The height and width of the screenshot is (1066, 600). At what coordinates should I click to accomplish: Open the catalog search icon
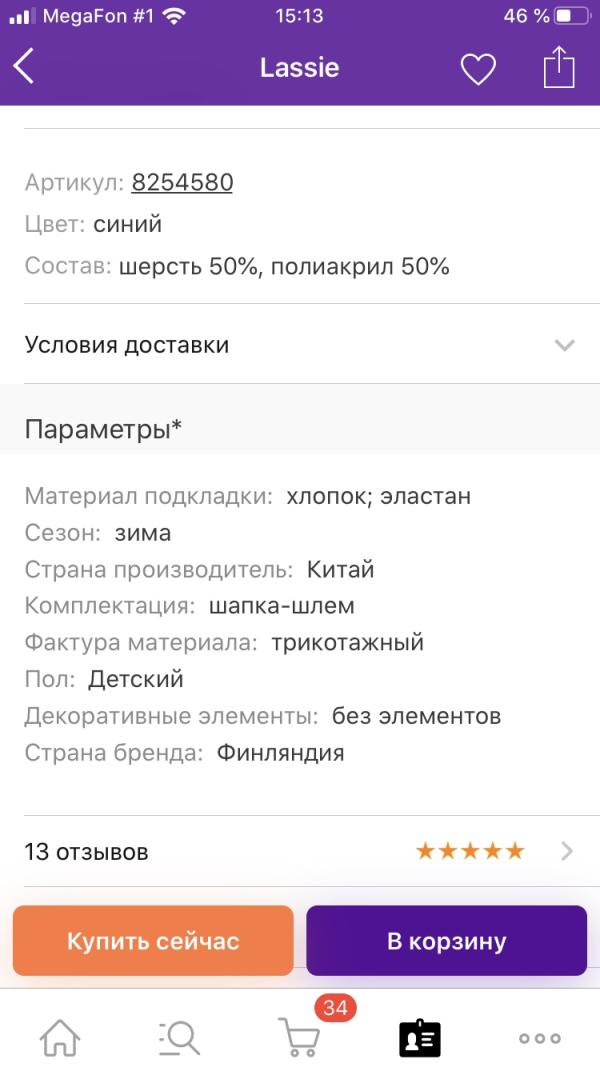[180, 1037]
